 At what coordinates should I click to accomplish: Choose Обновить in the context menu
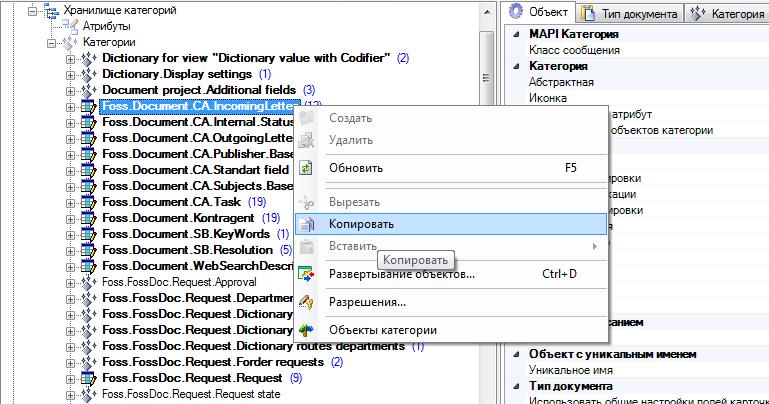[x=356, y=168]
